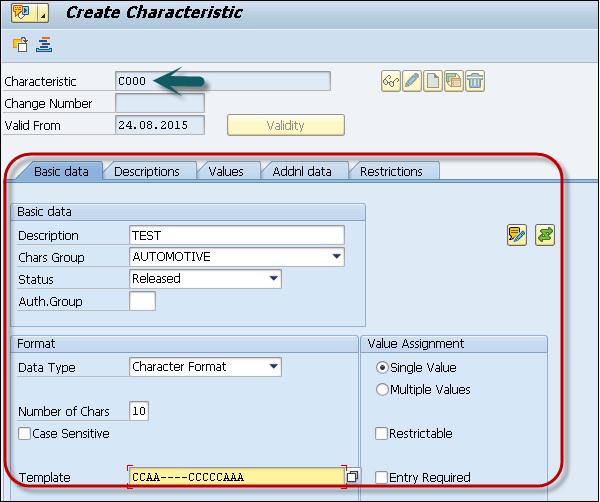The image size is (600, 502).
Task: Click the Create with template copy icon
Action: (x=454, y=82)
